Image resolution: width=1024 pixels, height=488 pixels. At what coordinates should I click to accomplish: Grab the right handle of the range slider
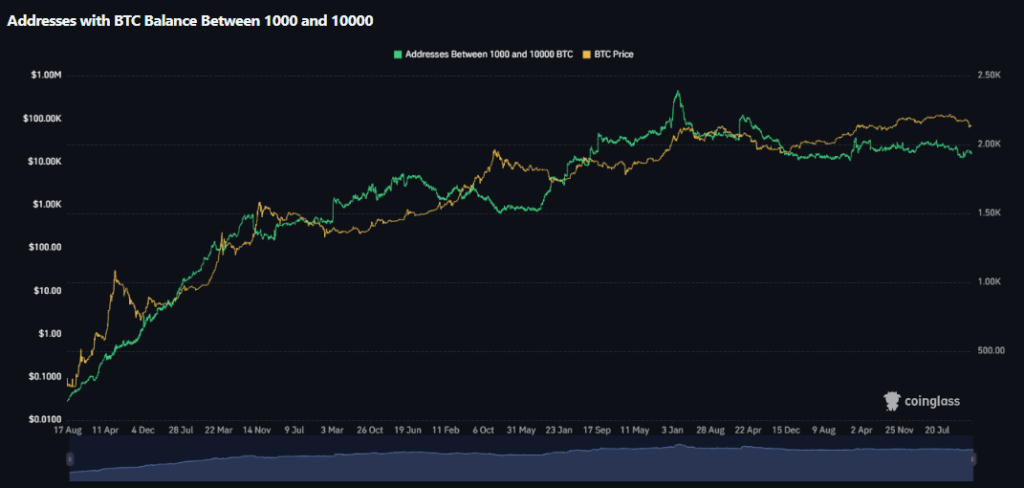pos(973,458)
